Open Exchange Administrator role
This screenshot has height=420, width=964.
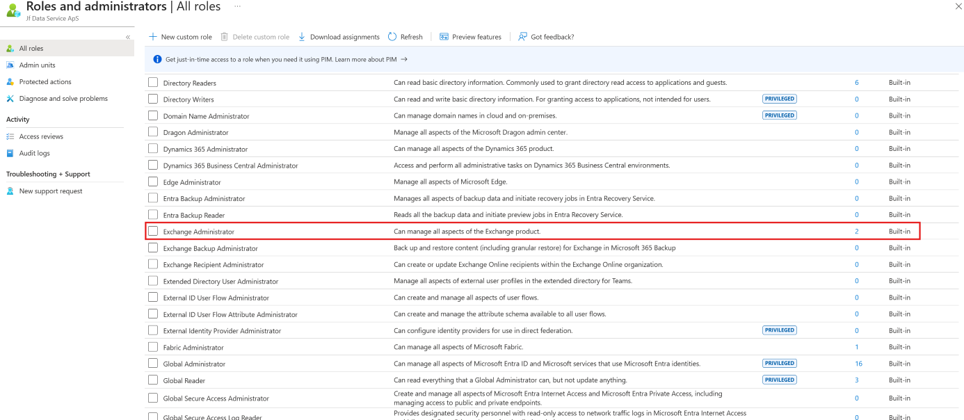[x=199, y=232]
